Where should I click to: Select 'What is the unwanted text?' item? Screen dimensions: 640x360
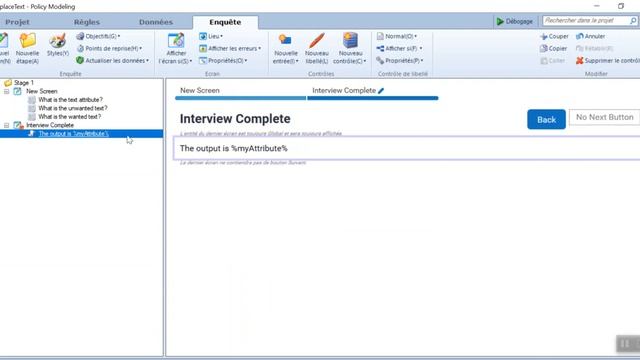tap(73, 108)
